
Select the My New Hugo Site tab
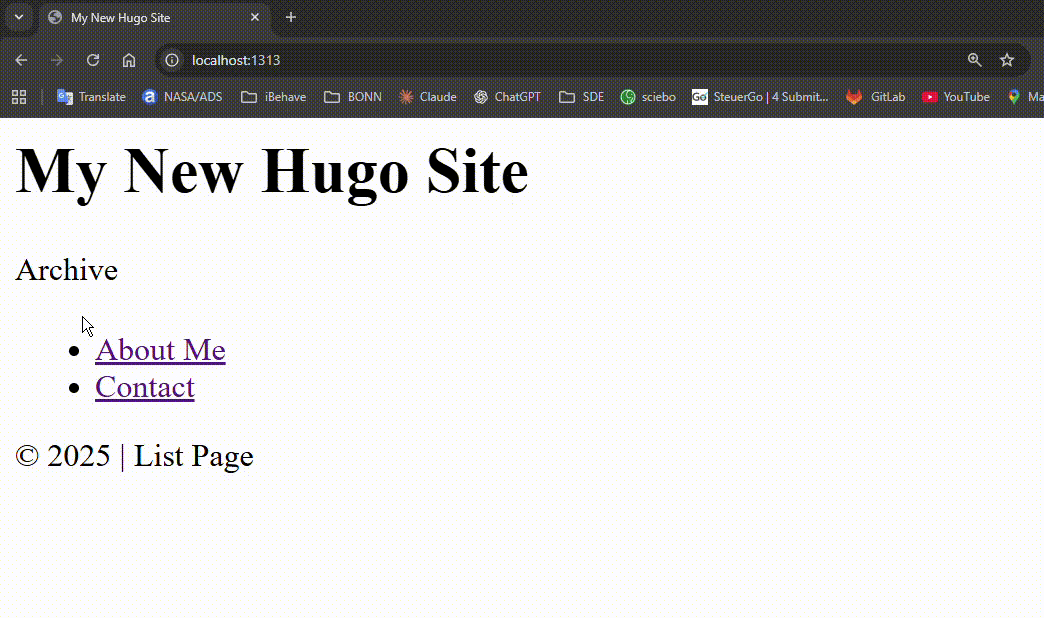150,18
